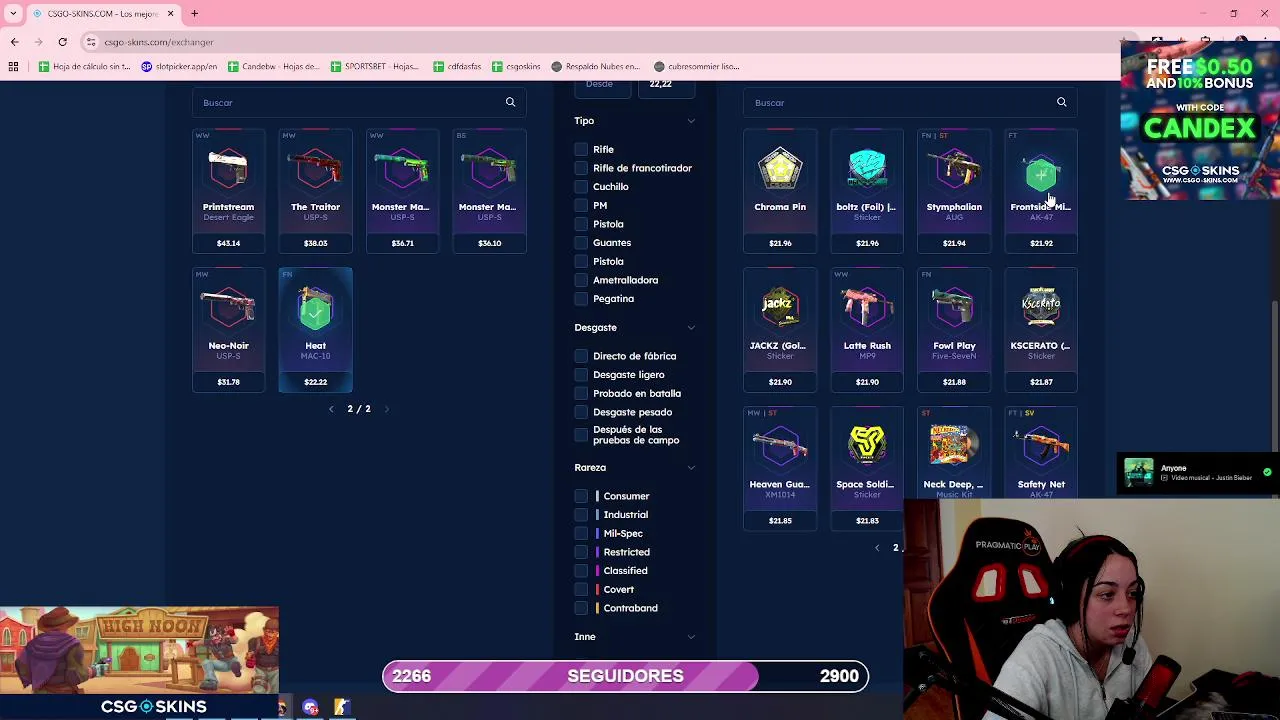Check the Contraband rarity filter
This screenshot has width=1280, height=720.
coord(581,608)
